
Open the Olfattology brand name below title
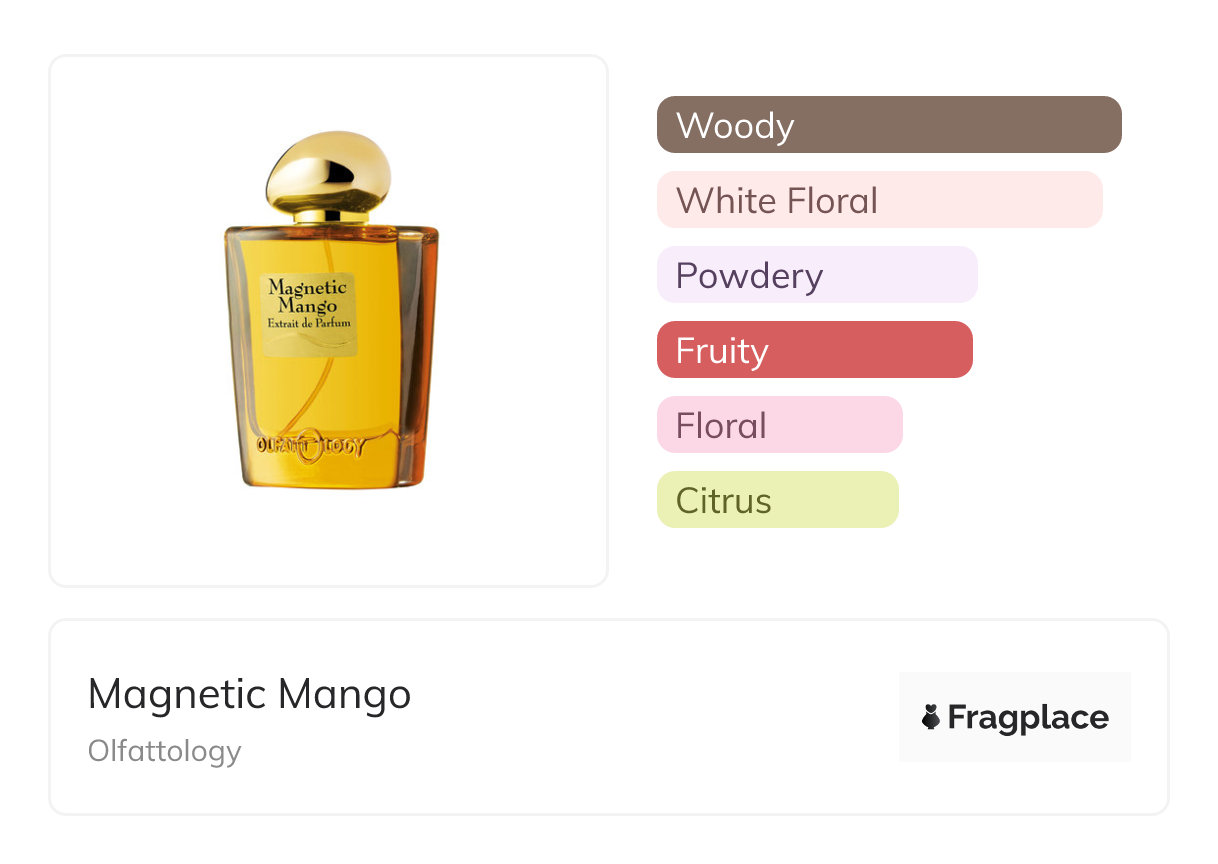pyautogui.click(x=165, y=750)
